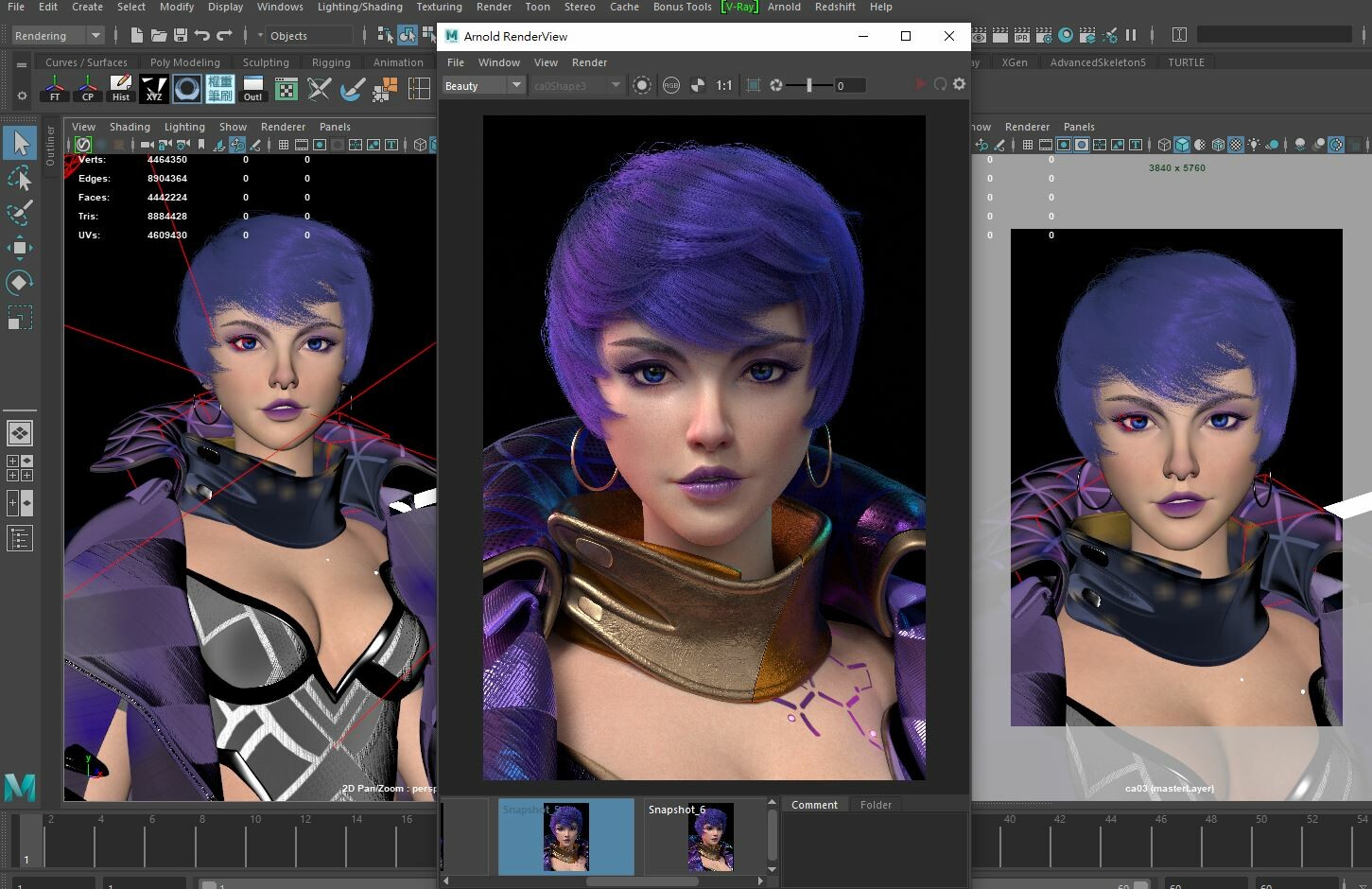Toggle viewport grid in left panel
This screenshot has width=1372, height=889.
(x=283, y=145)
